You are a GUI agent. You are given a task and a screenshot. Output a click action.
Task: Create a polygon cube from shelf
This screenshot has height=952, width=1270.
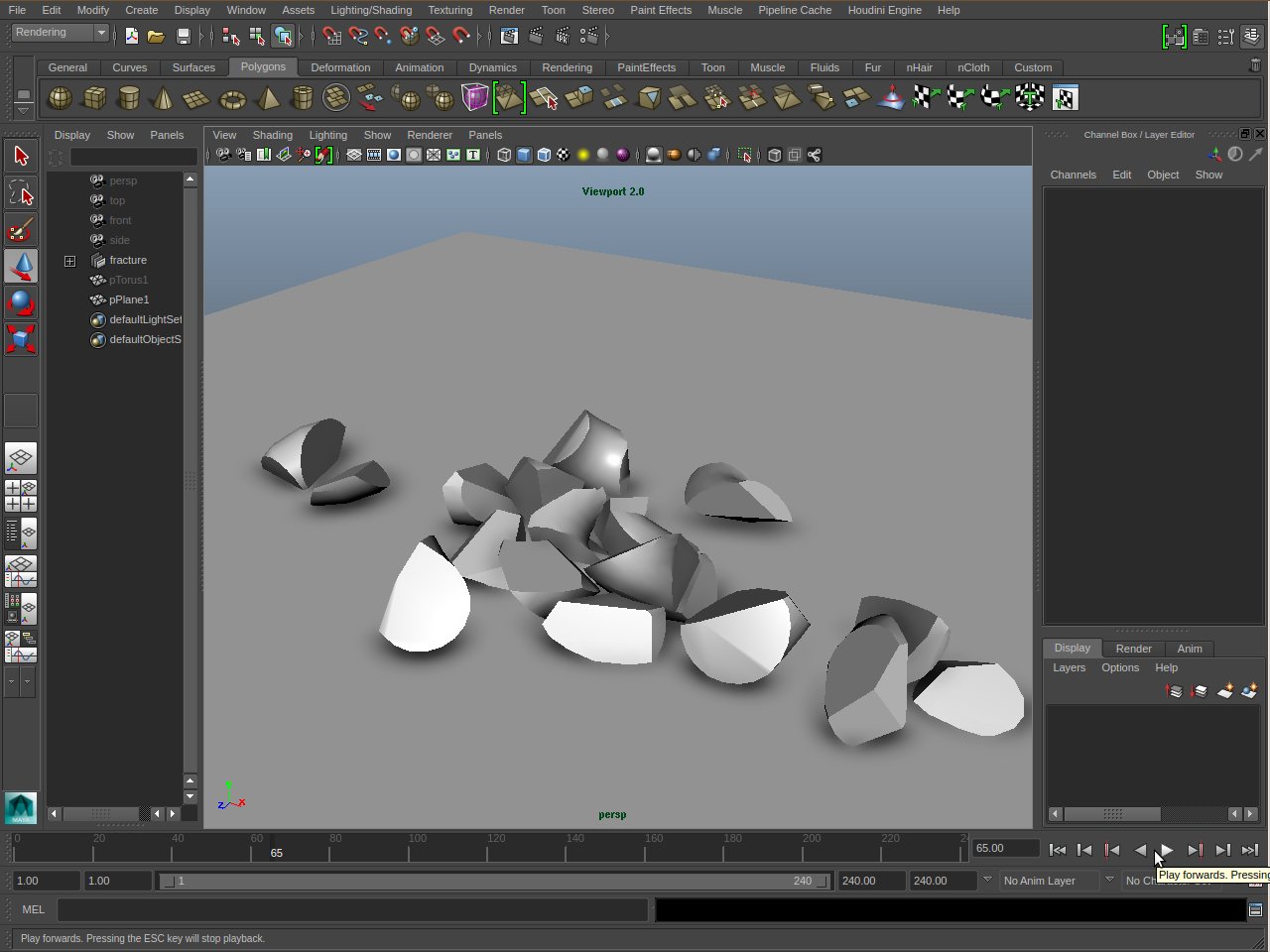pyautogui.click(x=94, y=98)
